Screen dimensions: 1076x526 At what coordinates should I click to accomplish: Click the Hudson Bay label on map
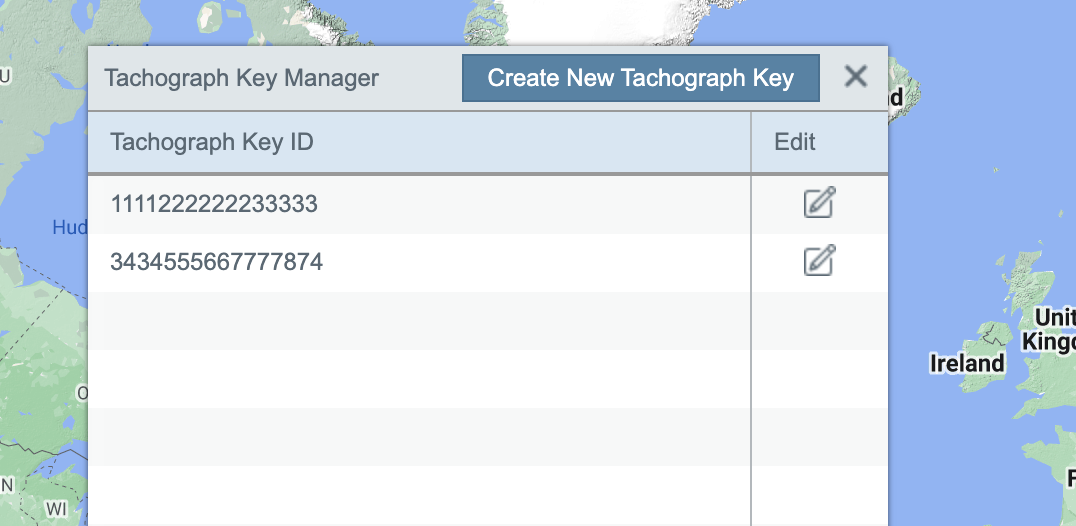click(70, 228)
